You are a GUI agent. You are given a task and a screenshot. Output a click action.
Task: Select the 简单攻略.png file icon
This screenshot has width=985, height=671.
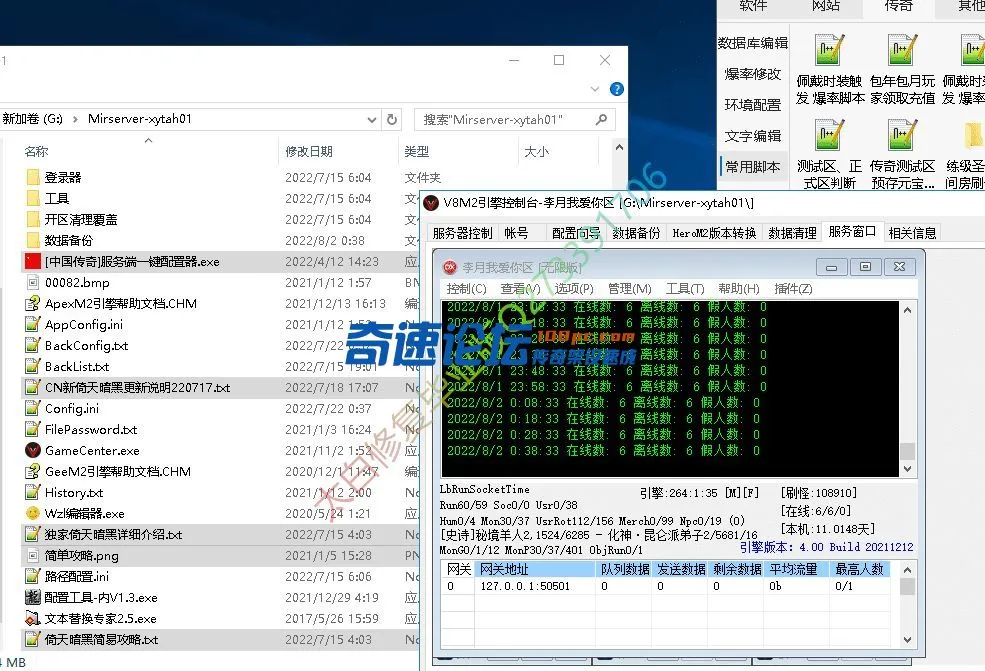tap(33, 555)
